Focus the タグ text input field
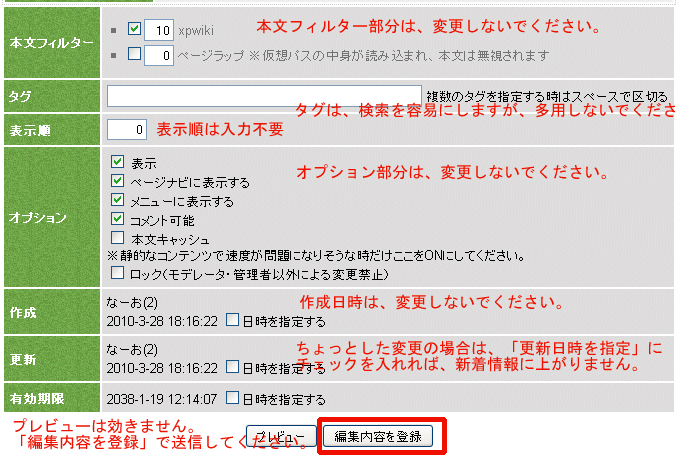The width and height of the screenshot is (680, 456). (x=264, y=96)
